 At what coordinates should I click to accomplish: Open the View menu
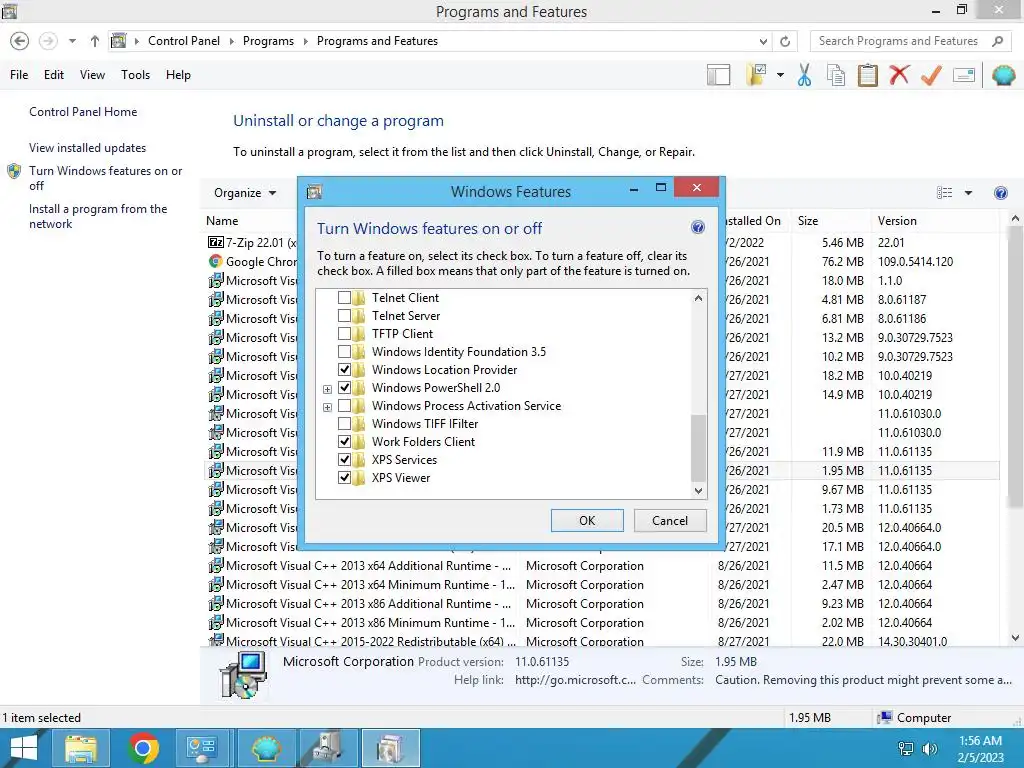coord(92,75)
